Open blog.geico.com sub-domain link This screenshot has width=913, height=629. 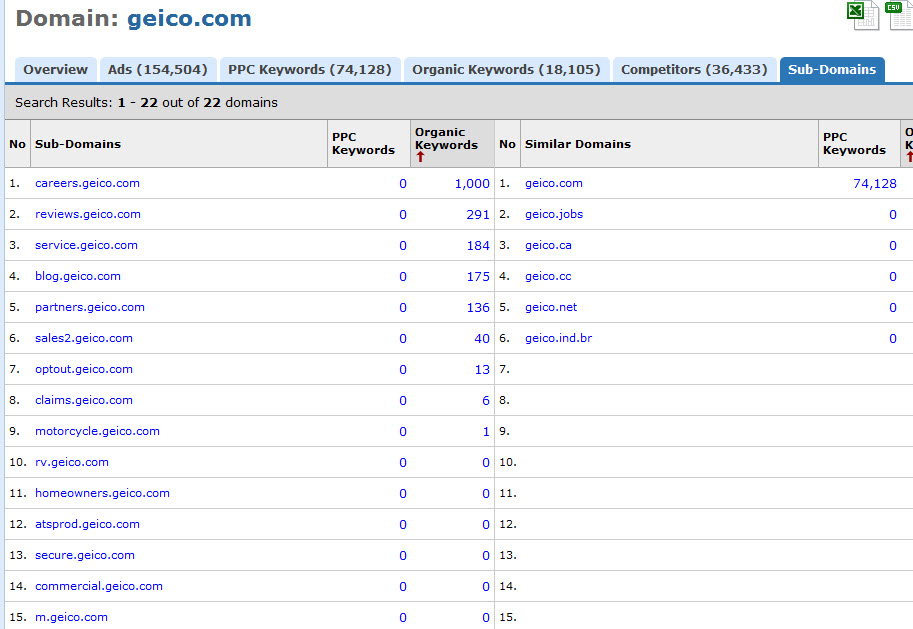point(78,276)
